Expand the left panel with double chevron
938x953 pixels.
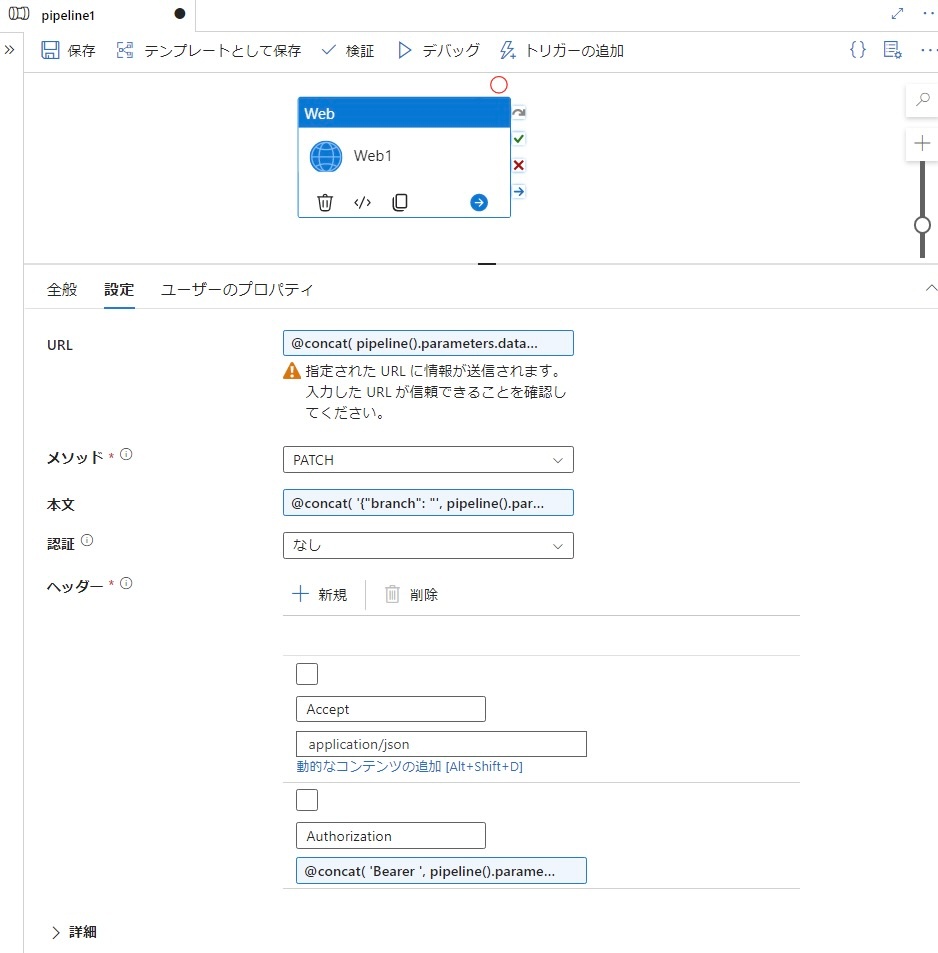pyautogui.click(x=9, y=50)
